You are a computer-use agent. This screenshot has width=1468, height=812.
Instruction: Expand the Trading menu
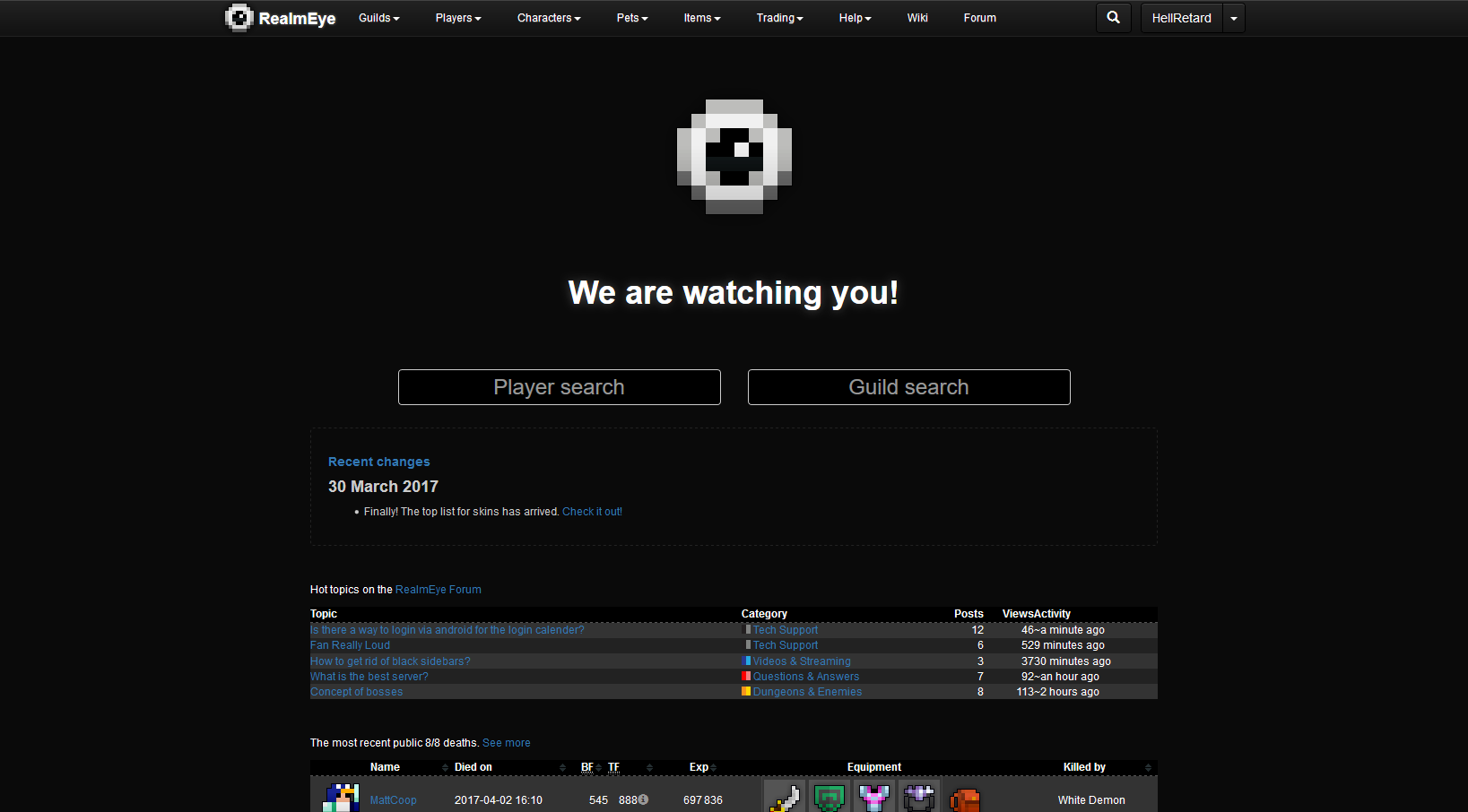[780, 18]
